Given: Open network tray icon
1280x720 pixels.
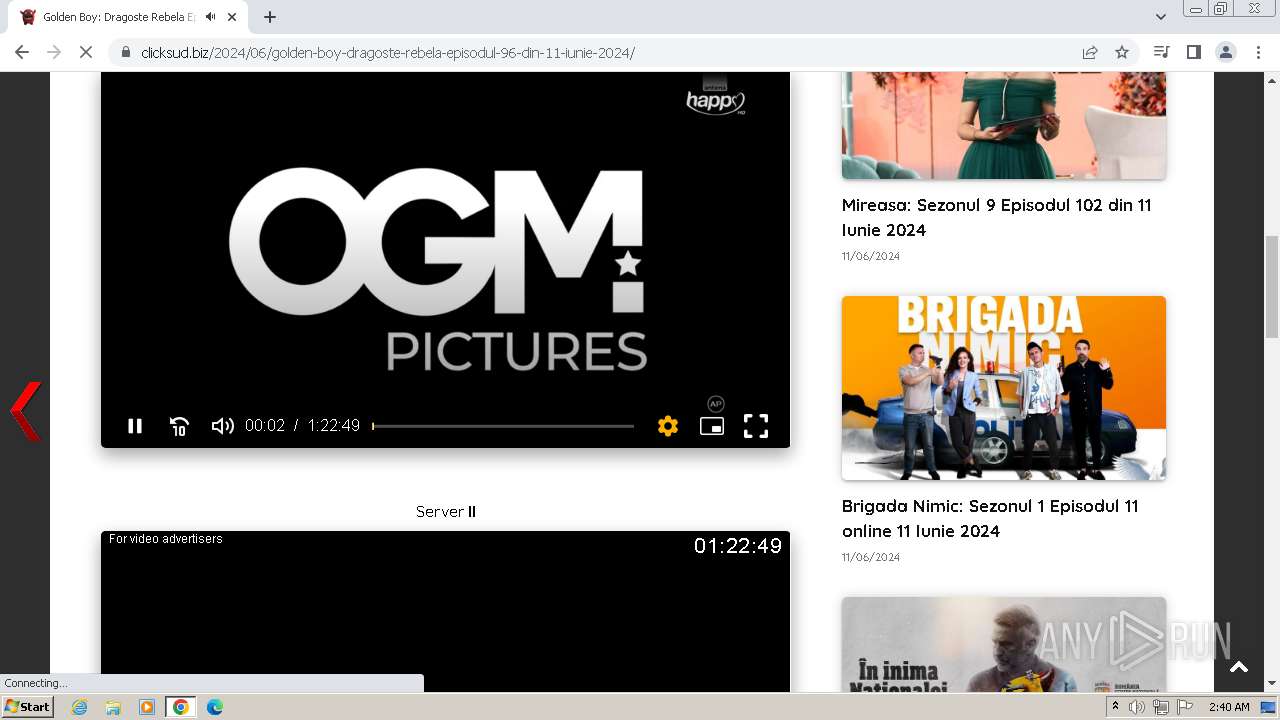Looking at the screenshot, I should (x=1161, y=707).
